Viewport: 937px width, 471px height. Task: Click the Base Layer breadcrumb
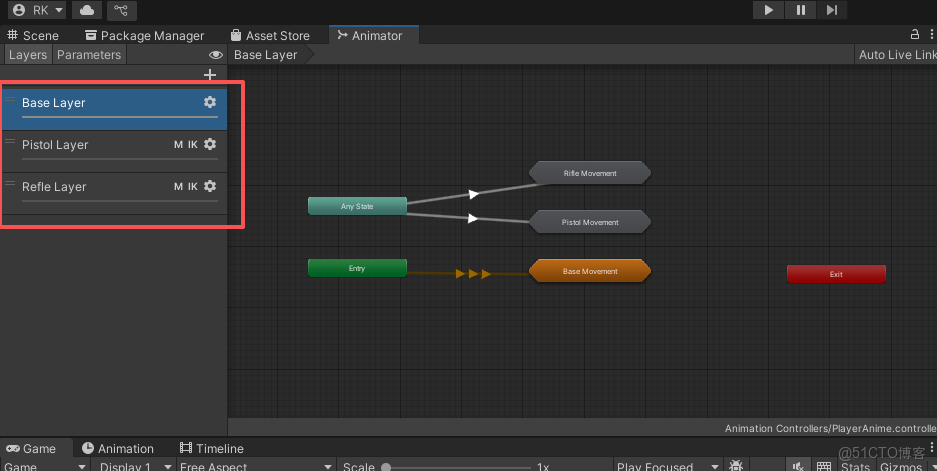(266, 54)
